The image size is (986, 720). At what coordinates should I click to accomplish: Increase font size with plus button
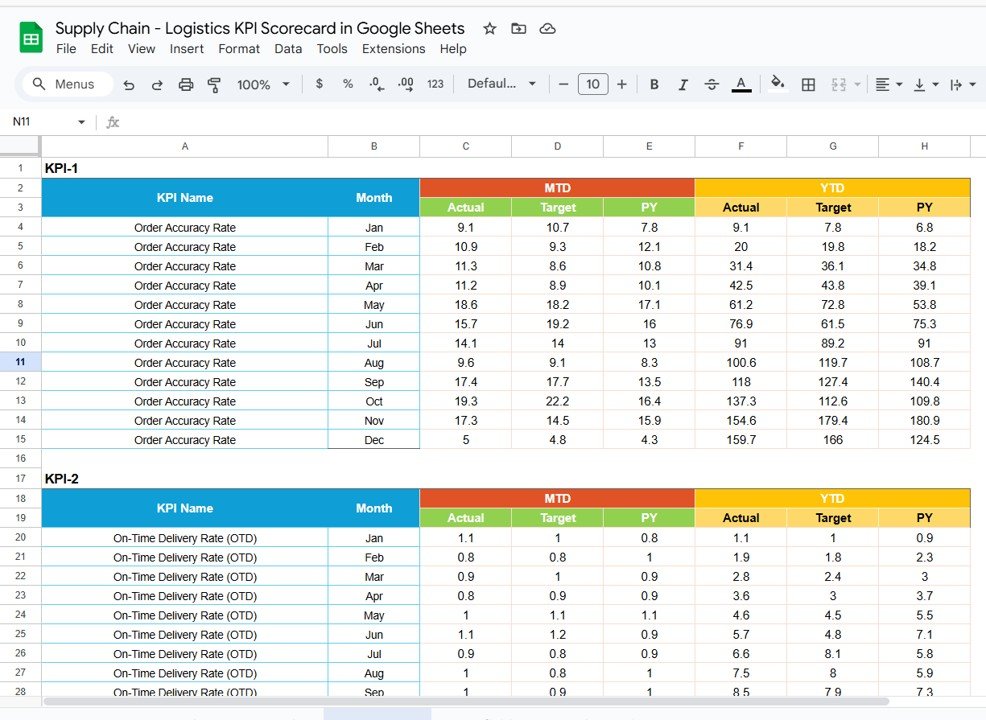[622, 84]
